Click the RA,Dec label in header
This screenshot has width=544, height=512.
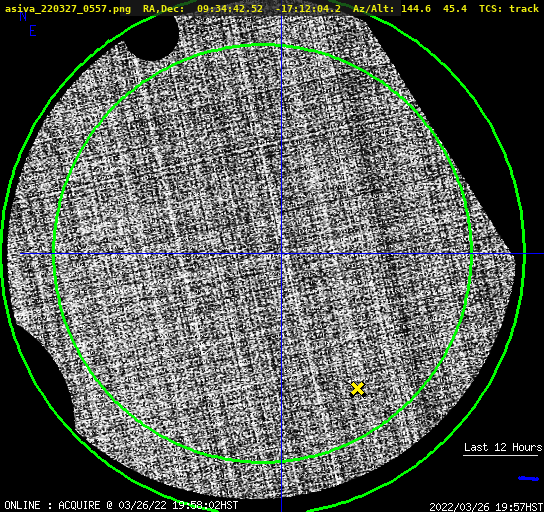[x=163, y=9]
